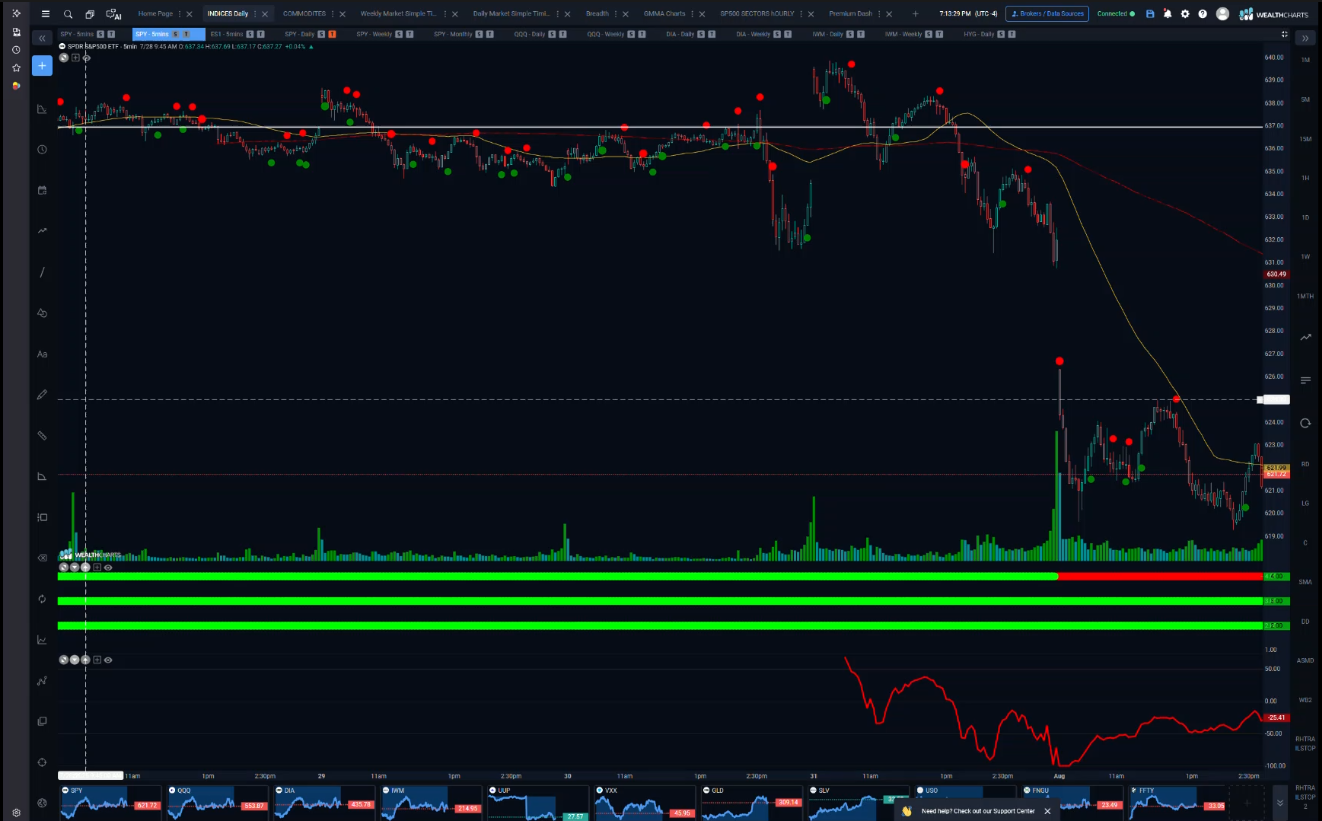Switch to the Breadth tab
The width and height of the screenshot is (1322, 821).
click(x=597, y=14)
